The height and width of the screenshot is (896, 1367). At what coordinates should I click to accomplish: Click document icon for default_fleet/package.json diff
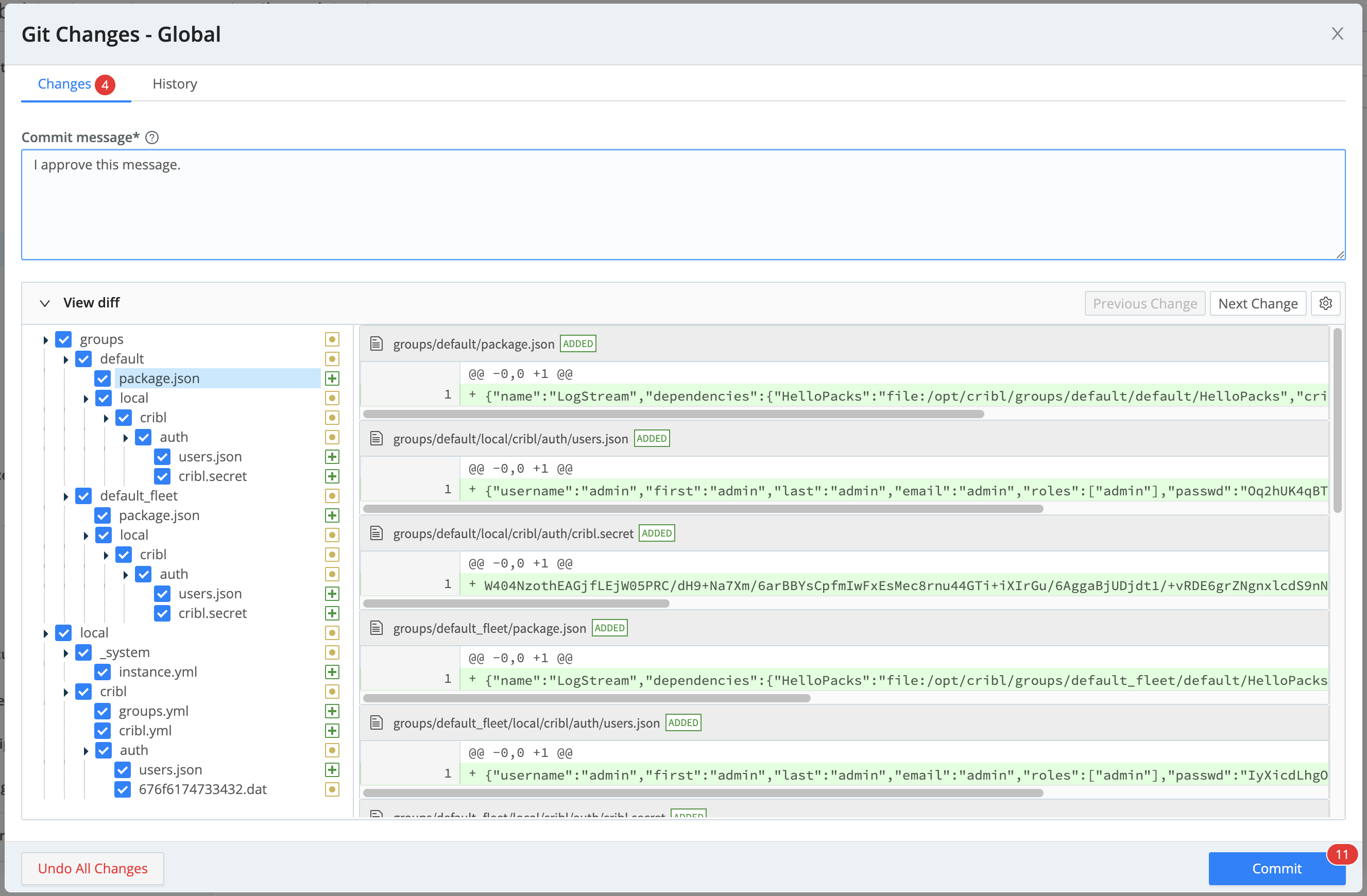[376, 628]
